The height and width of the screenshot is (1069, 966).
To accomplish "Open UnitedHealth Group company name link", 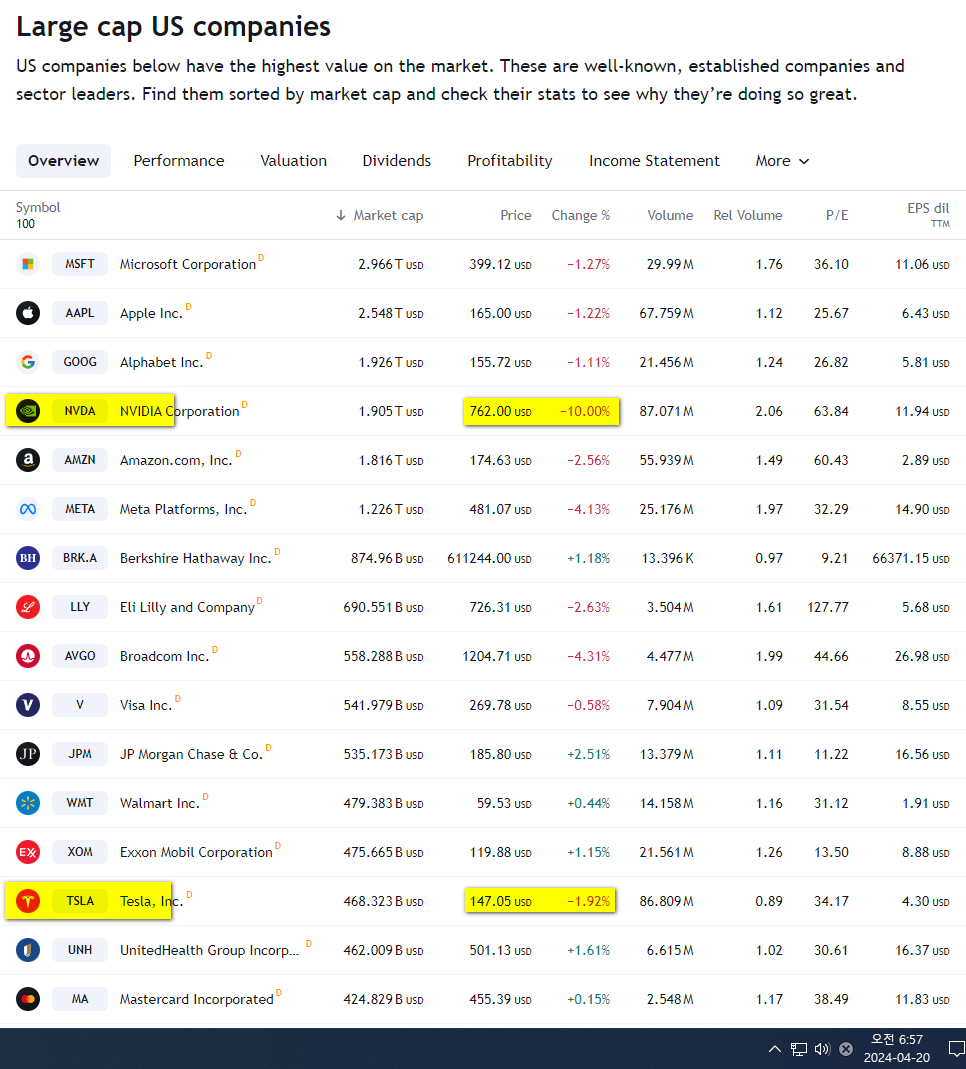I will point(209,950).
